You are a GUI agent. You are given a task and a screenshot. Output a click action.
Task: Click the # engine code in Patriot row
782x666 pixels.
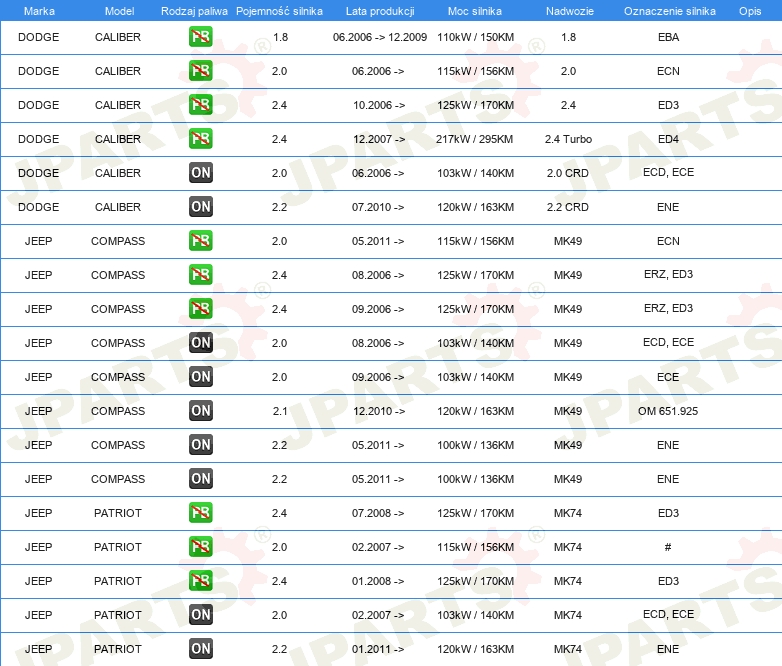point(668,547)
